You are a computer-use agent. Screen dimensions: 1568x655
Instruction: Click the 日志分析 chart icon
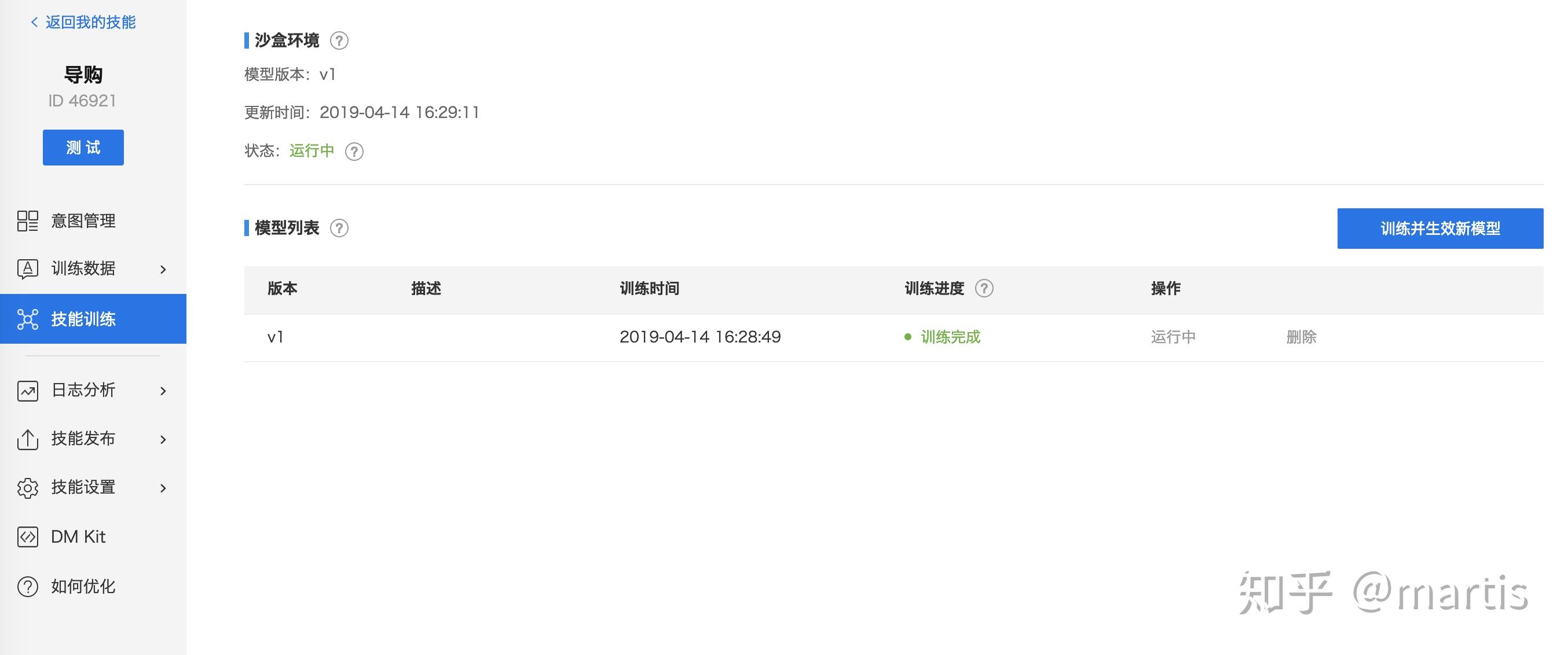click(27, 391)
